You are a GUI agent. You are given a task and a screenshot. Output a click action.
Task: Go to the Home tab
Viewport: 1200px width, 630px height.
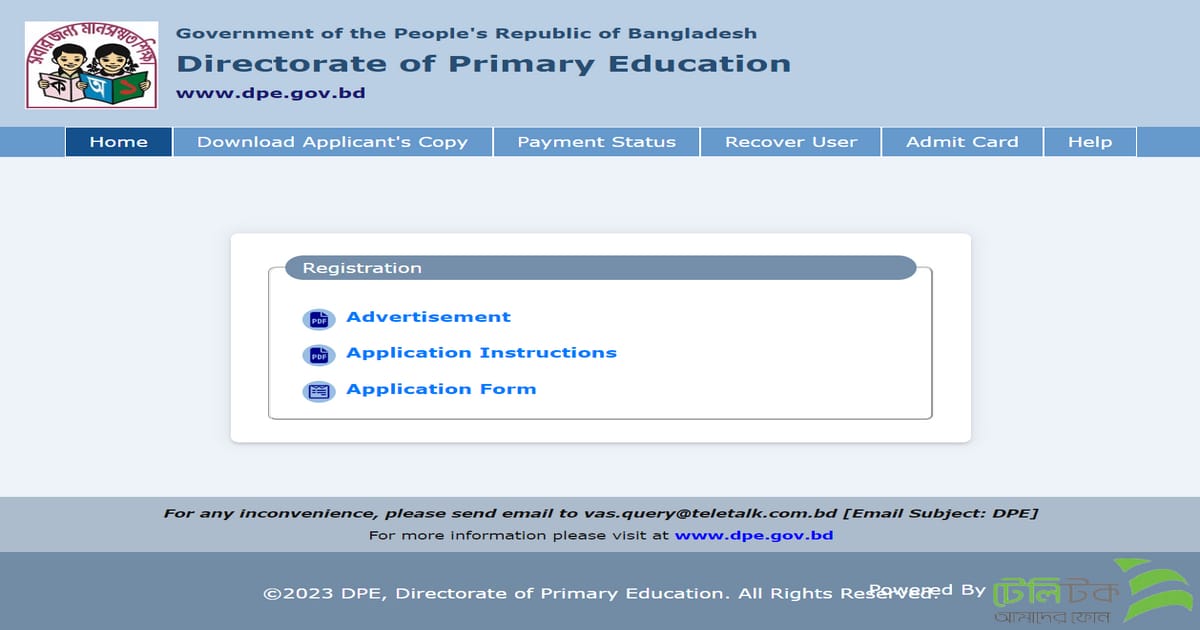118,142
